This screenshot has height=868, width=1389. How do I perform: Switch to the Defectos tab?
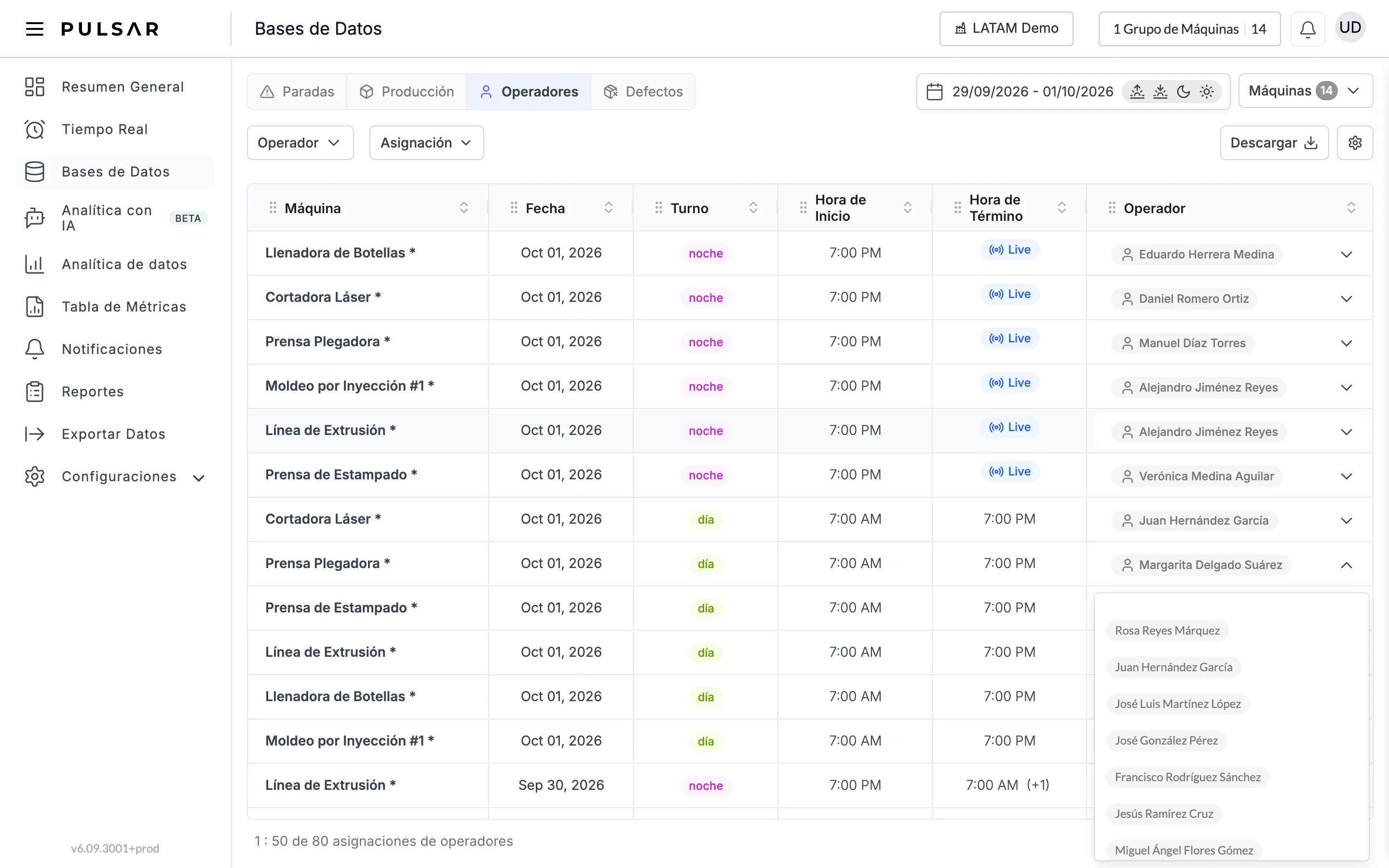(x=643, y=92)
